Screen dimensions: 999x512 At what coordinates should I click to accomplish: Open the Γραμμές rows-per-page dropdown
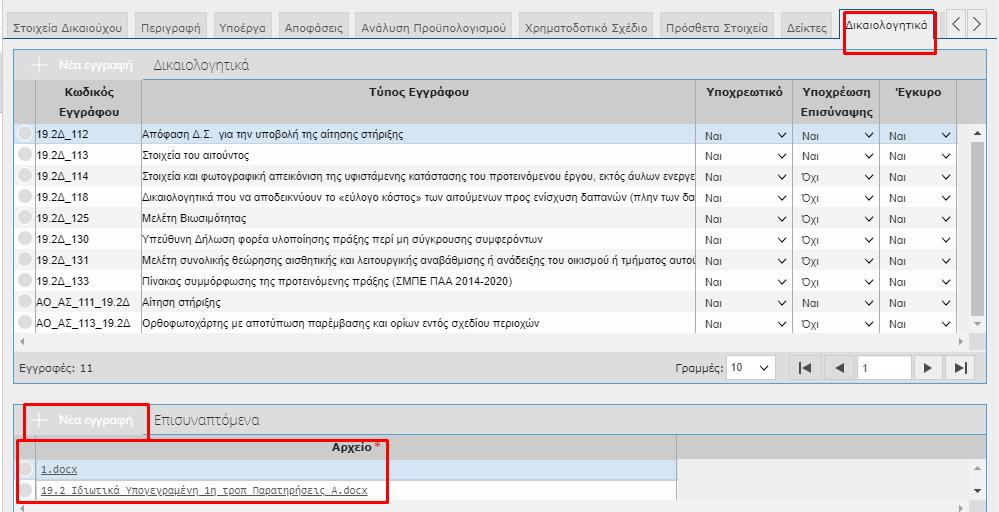tap(751, 368)
